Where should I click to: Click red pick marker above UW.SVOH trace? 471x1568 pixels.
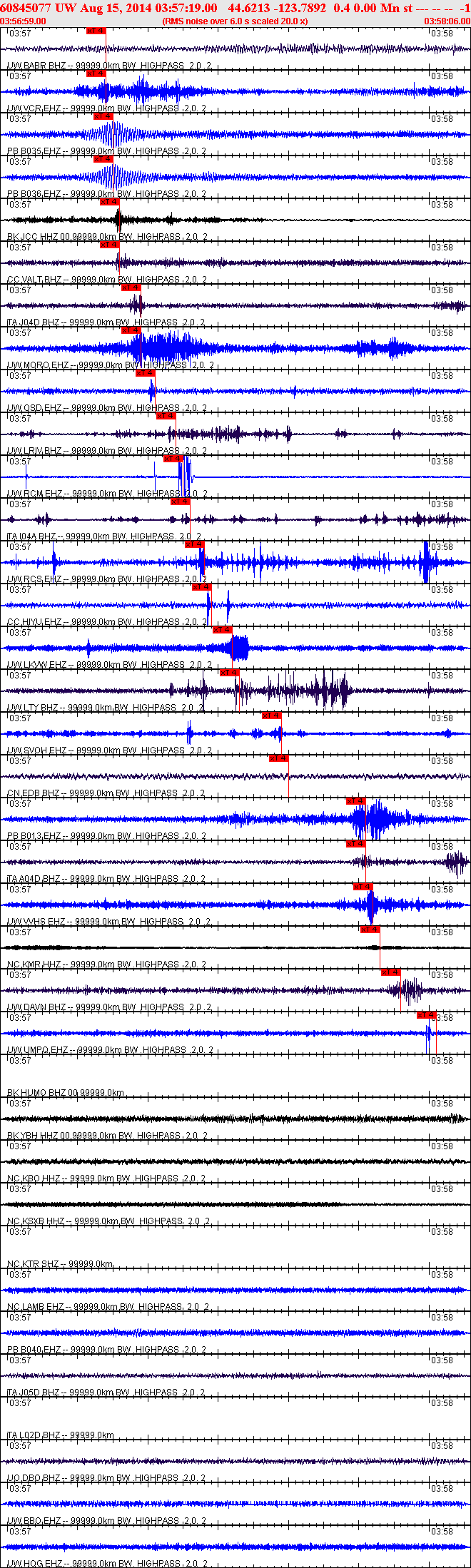point(272,716)
